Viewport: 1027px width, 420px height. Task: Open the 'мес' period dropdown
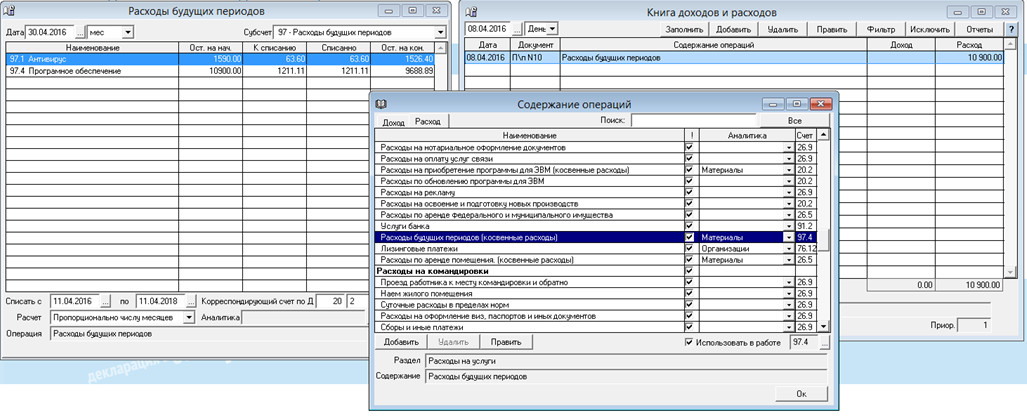click(127, 31)
